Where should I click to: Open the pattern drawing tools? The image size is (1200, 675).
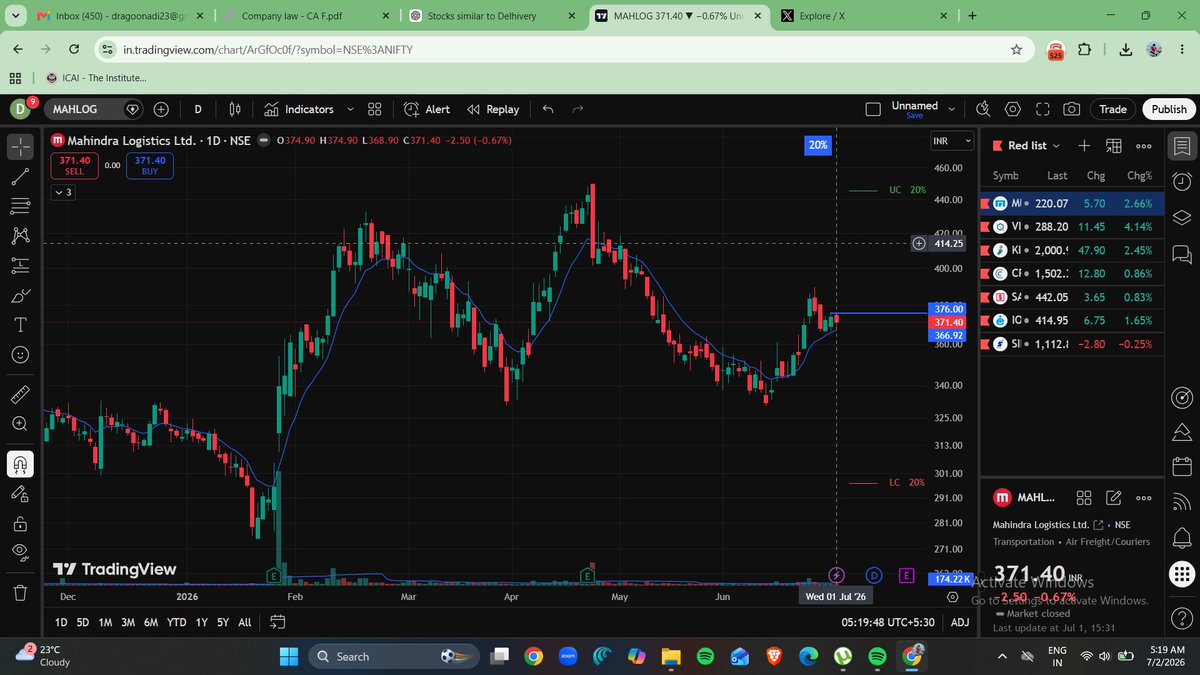click(x=20, y=236)
